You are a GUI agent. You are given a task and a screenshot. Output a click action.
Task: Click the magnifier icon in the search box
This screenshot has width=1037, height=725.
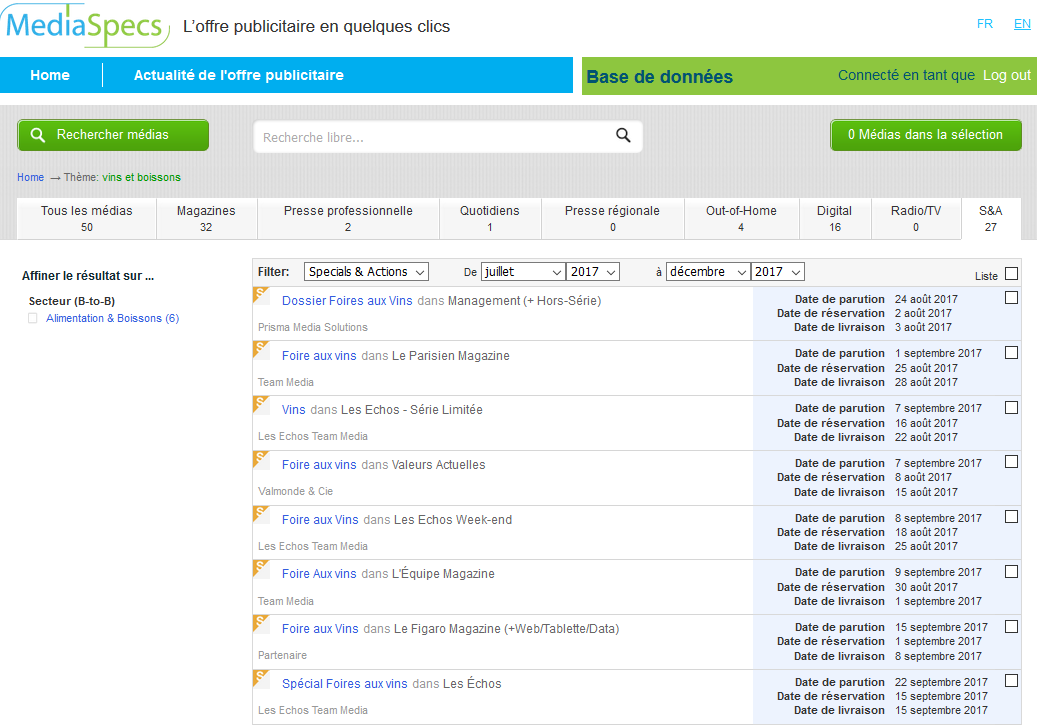[623, 136]
